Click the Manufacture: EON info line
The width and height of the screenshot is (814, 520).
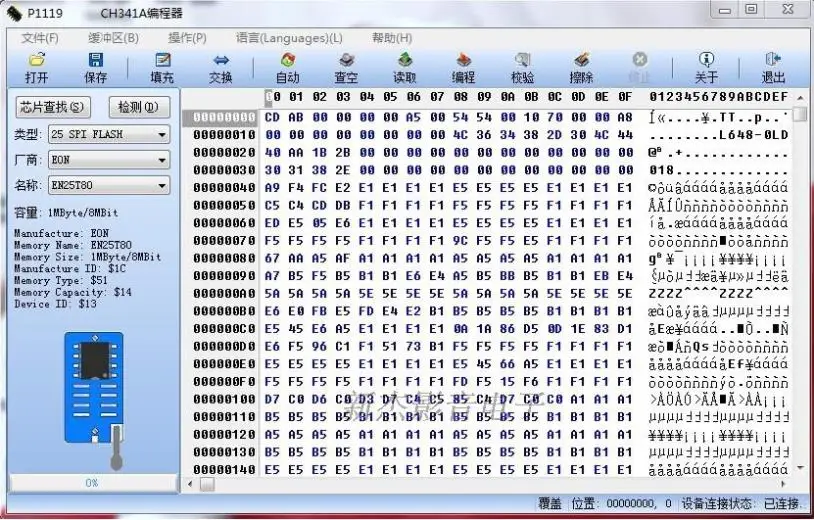click(x=61, y=234)
